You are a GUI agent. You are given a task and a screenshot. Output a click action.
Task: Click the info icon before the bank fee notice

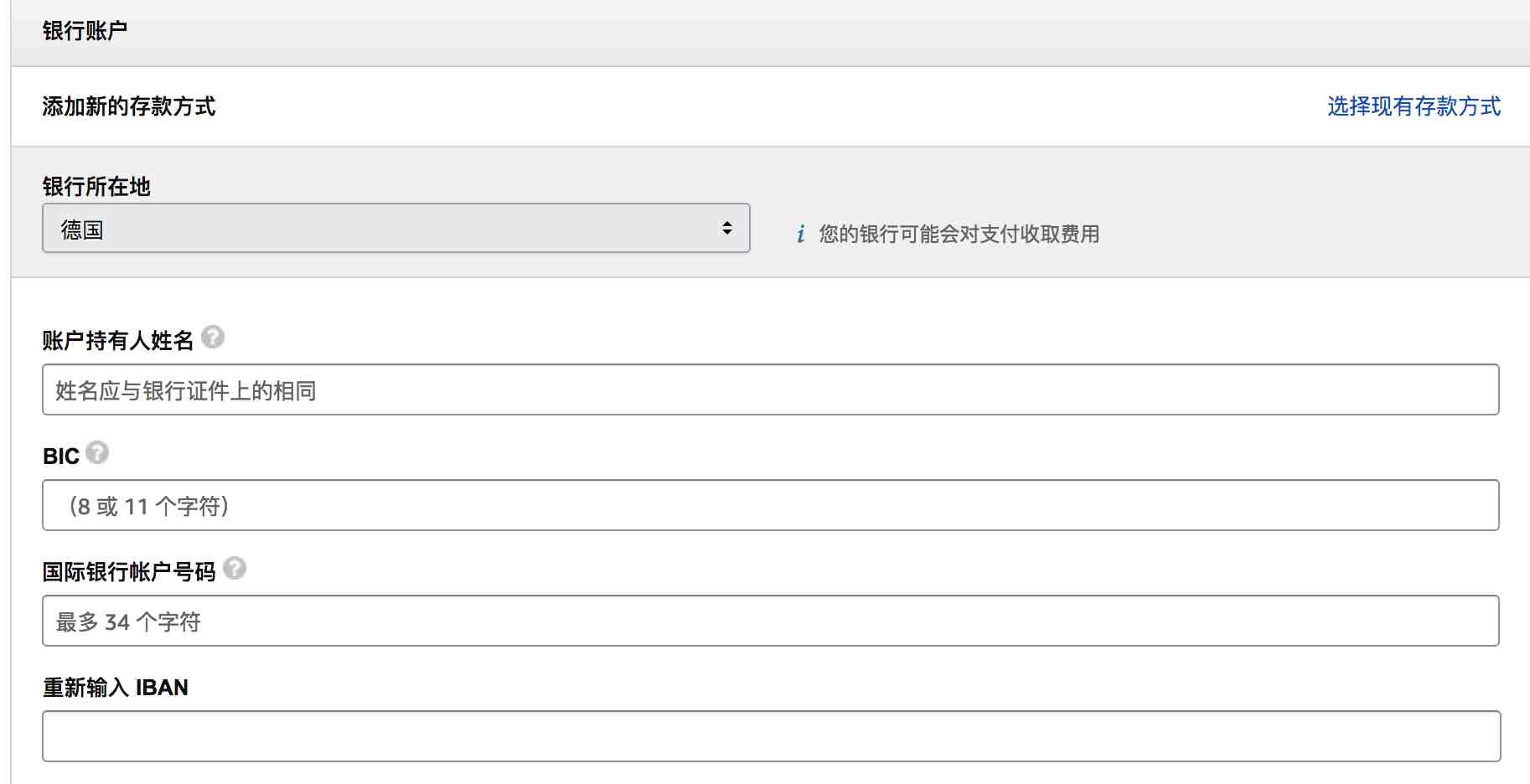click(801, 234)
